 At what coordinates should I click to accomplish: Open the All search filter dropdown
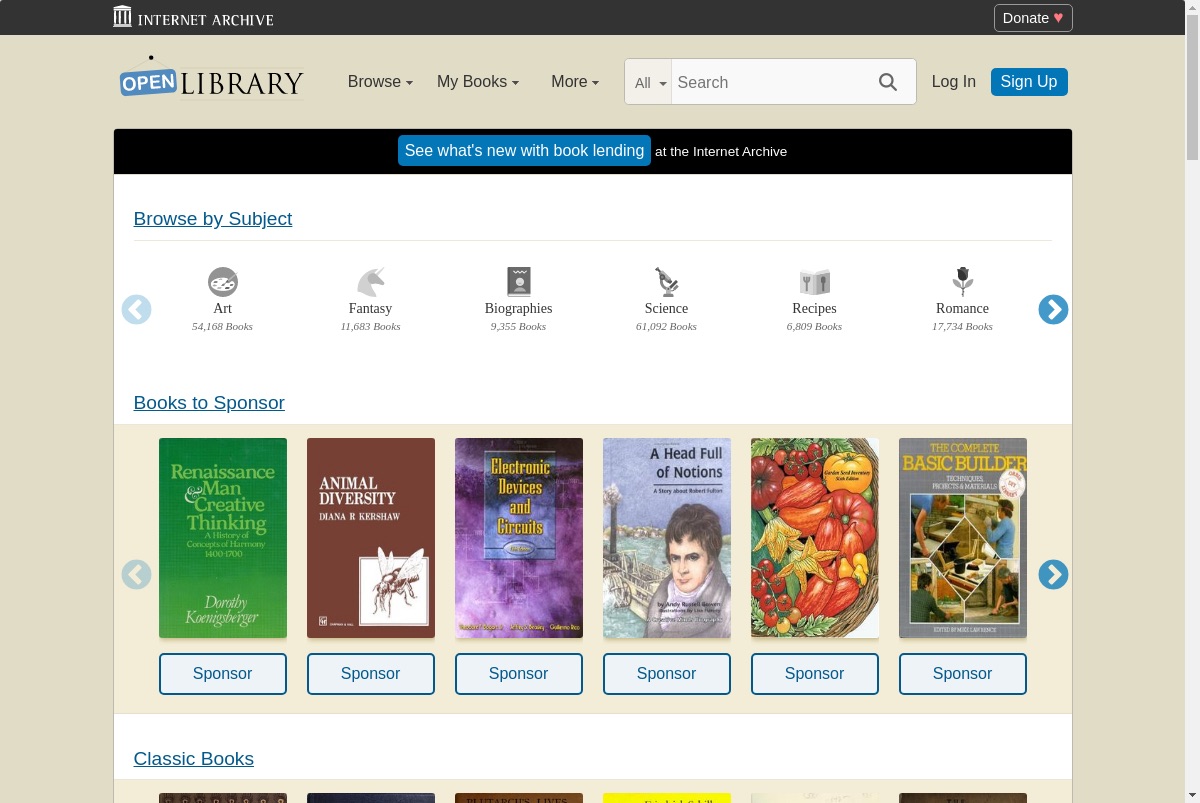click(649, 82)
